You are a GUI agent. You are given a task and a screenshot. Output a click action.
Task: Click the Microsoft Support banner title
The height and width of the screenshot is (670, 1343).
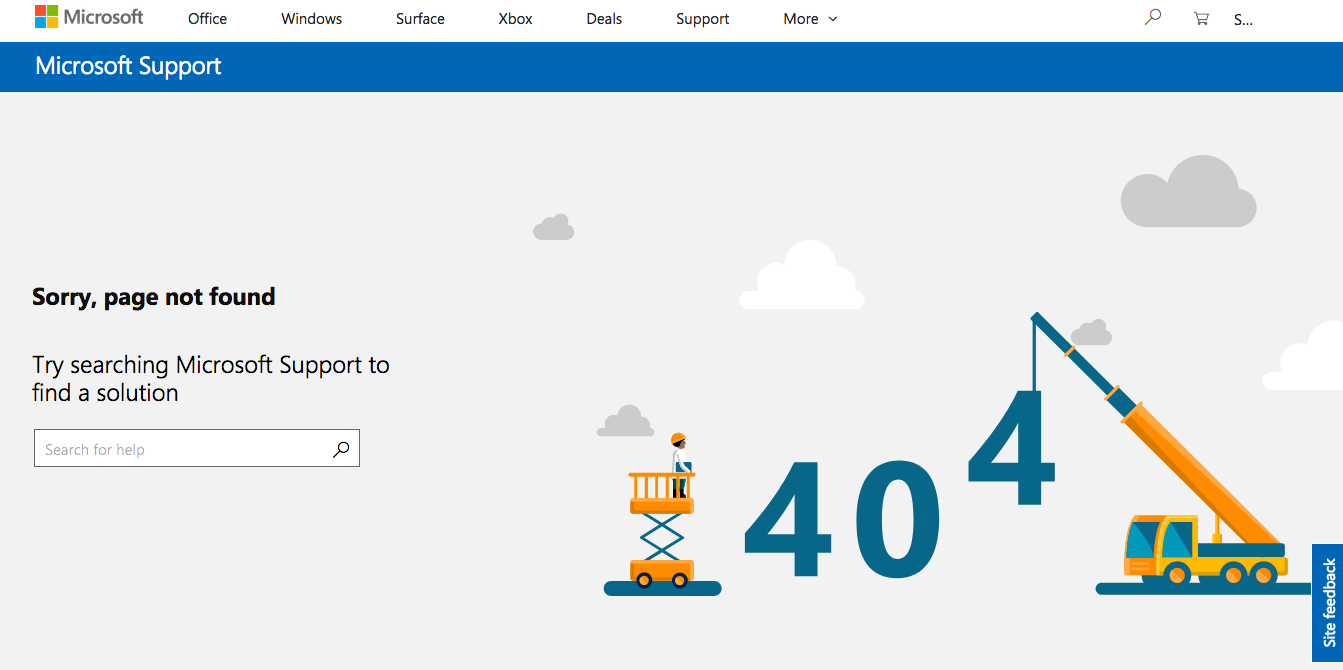tap(128, 67)
